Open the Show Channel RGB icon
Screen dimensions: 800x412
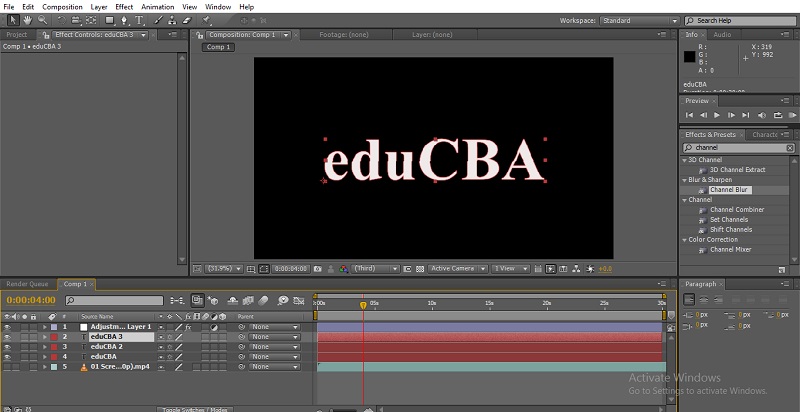pos(344,269)
